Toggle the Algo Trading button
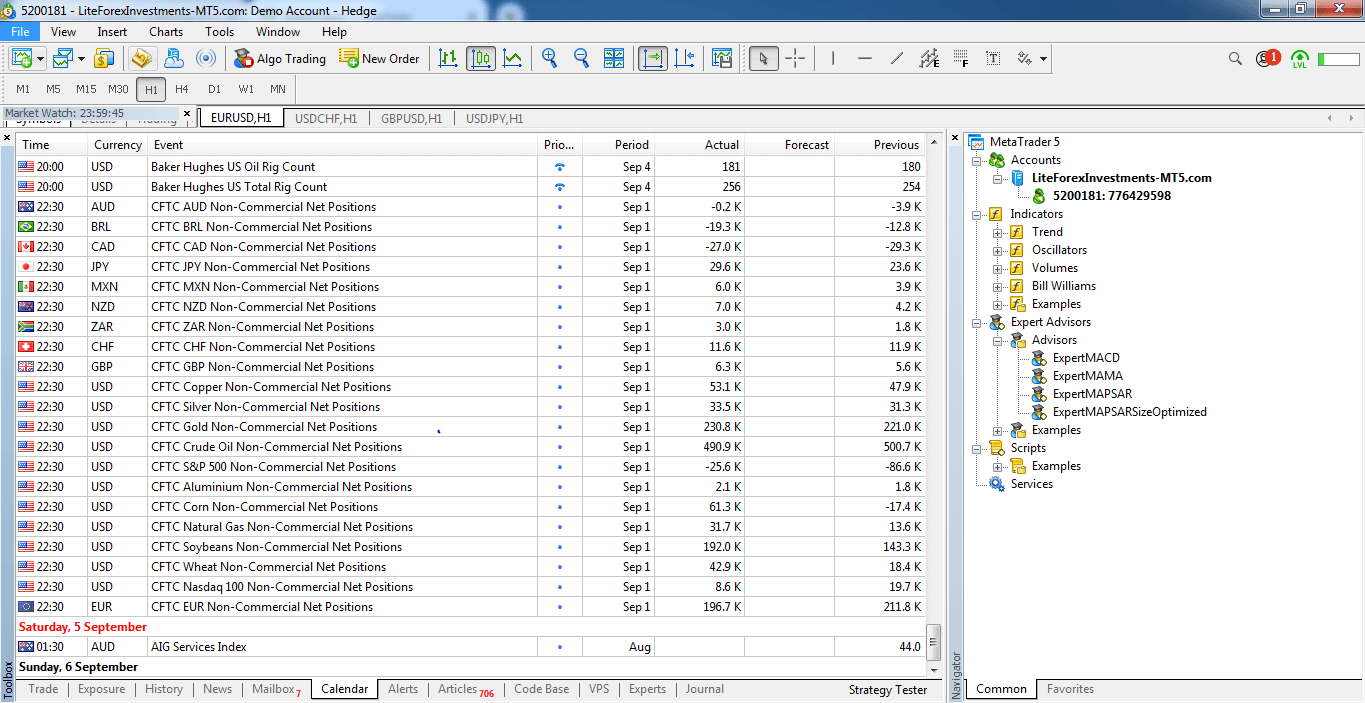Image resolution: width=1365 pixels, height=703 pixels. (x=280, y=59)
